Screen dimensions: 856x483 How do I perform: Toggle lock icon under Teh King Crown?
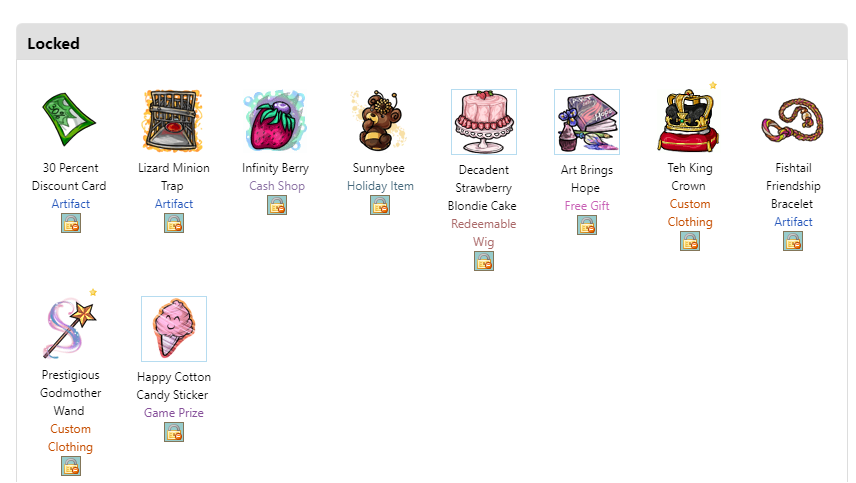pyautogui.click(x=690, y=241)
